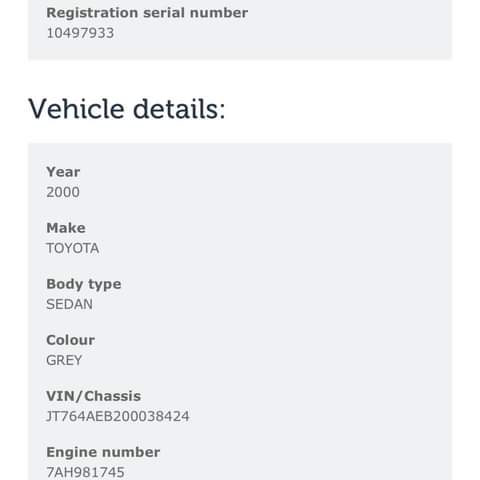Click the Vehicle details heading
The image size is (480, 480).
pyautogui.click(x=127, y=109)
